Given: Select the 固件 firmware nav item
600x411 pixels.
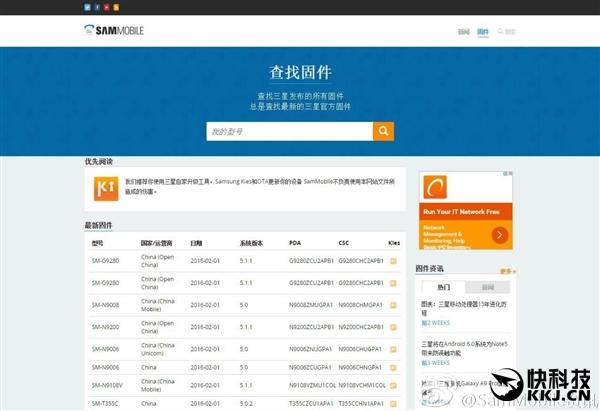Looking at the screenshot, I should pyautogui.click(x=483, y=31).
